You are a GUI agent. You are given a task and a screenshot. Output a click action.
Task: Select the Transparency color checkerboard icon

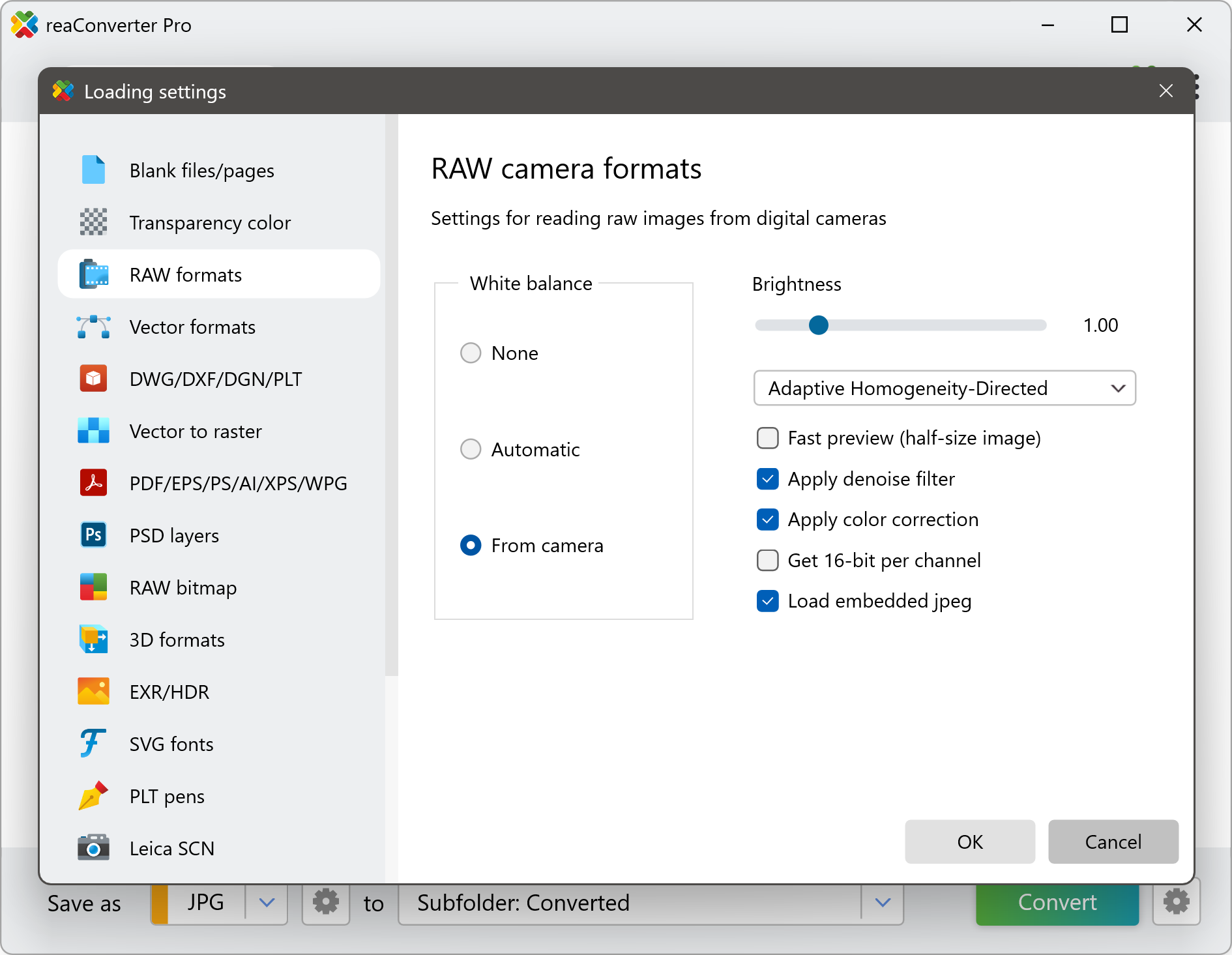coord(93,222)
